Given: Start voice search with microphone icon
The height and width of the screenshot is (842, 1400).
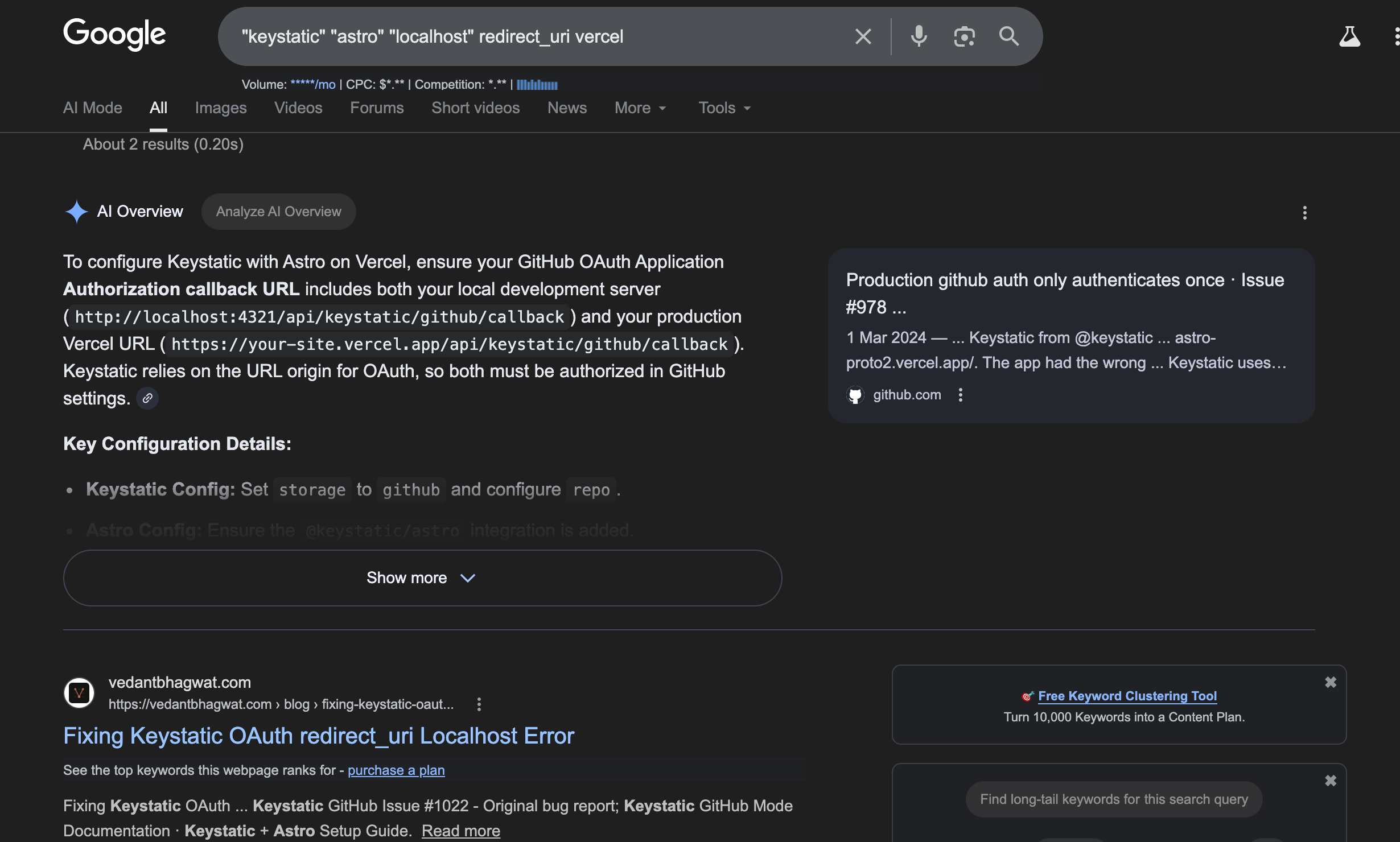Looking at the screenshot, I should (919, 36).
